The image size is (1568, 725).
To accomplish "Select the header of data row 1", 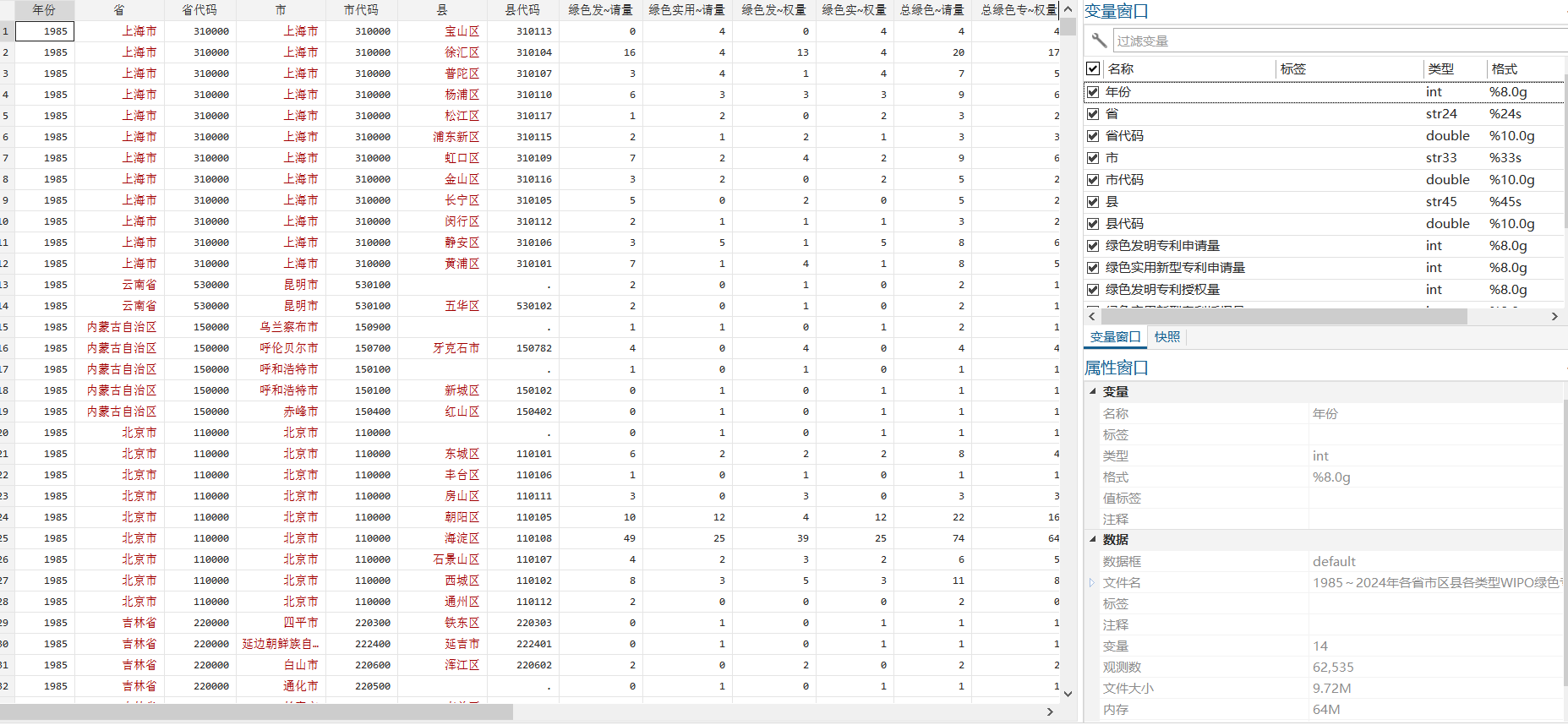I will (7, 31).
